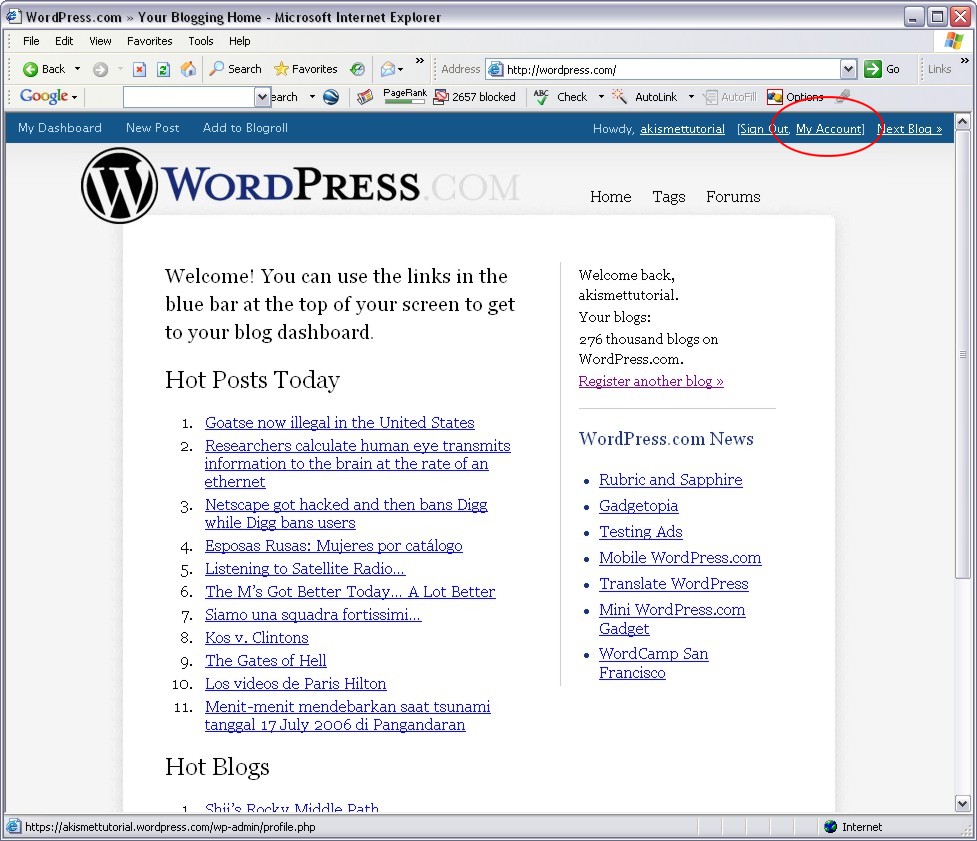The image size is (977, 841).
Task: Click Add to Blogroll
Action: coord(245,128)
